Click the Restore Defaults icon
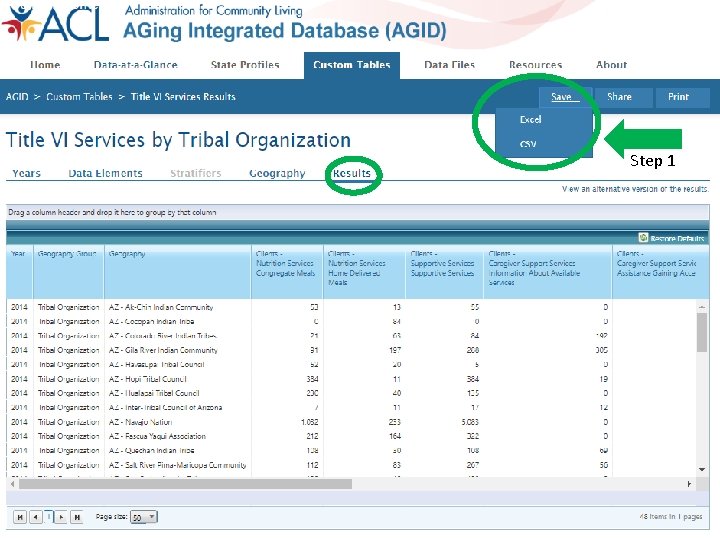The image size is (720, 540). (643, 238)
